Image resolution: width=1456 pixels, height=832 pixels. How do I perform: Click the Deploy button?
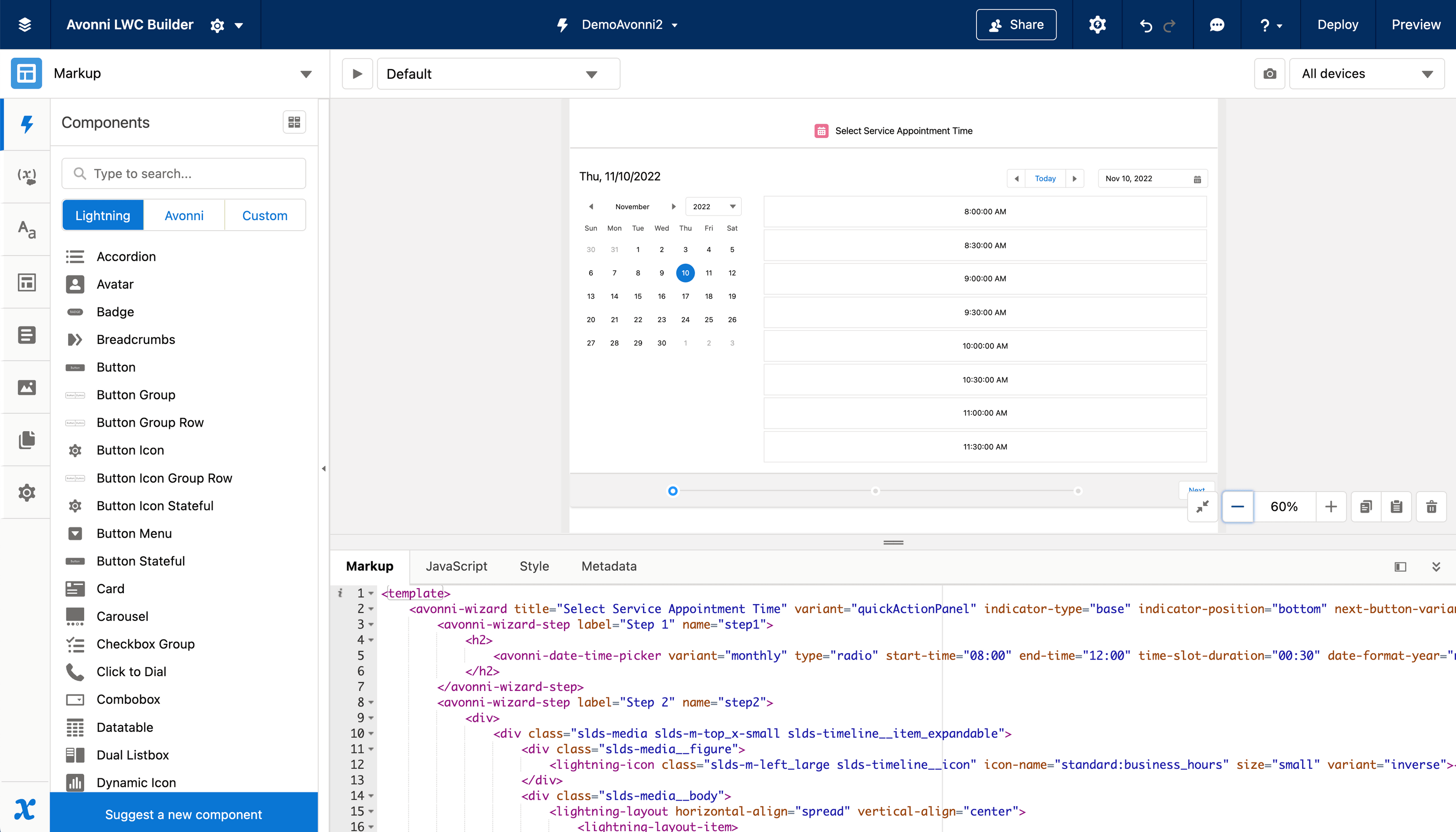[1337, 25]
